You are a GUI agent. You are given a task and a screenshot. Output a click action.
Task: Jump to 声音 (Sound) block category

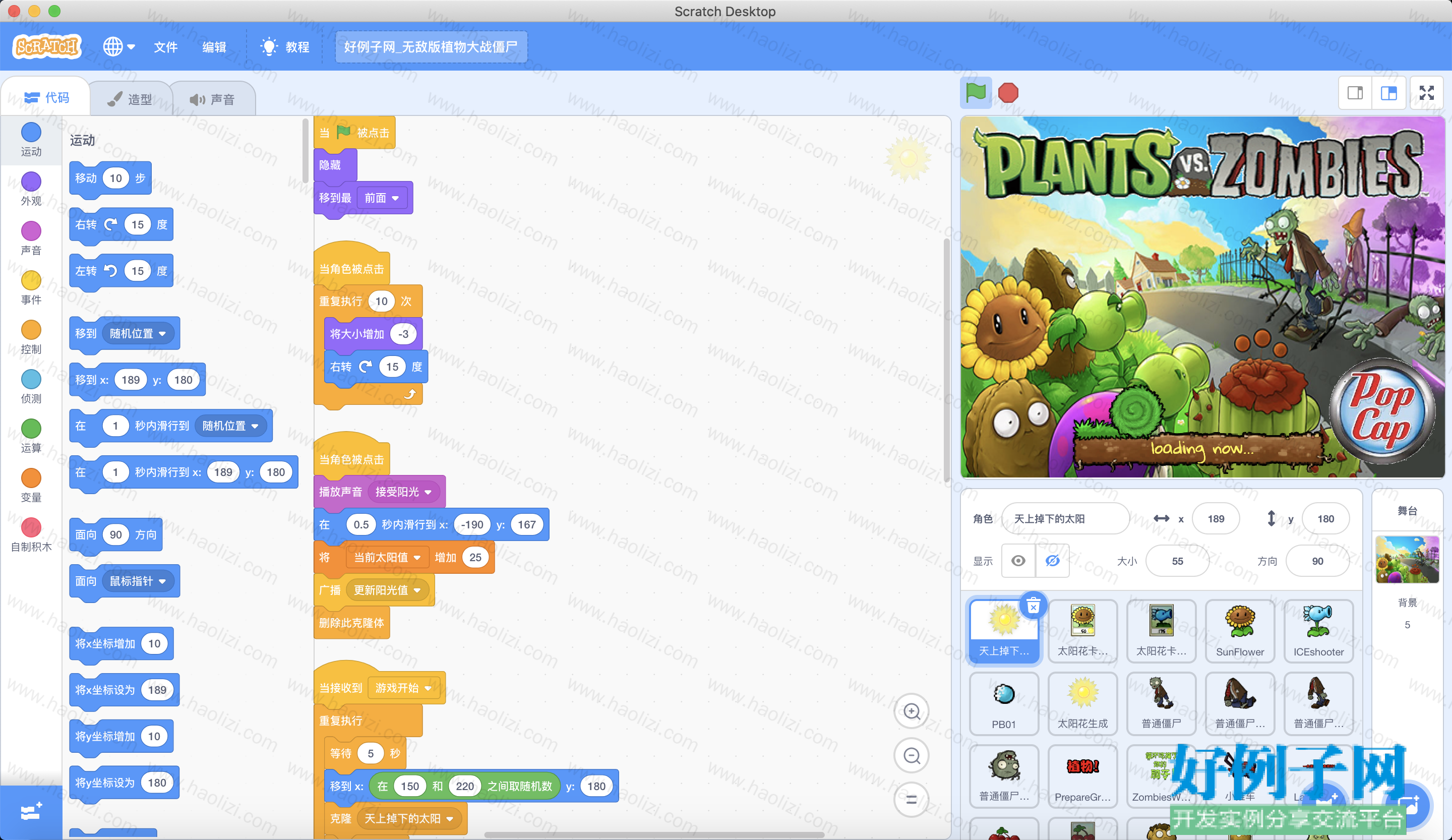[x=31, y=238]
